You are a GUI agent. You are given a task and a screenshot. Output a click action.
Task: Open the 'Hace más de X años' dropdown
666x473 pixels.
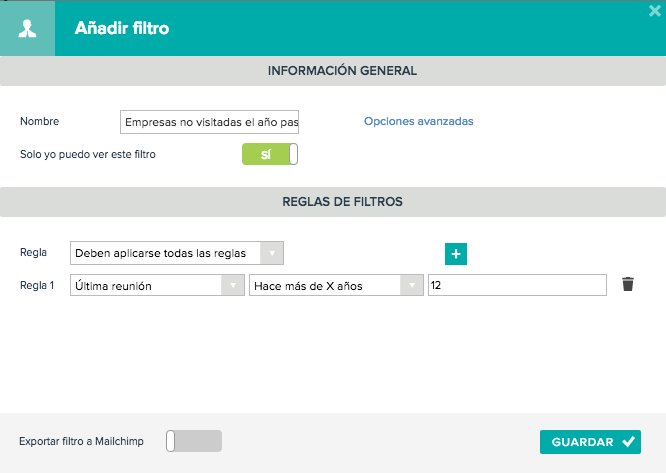coord(336,285)
